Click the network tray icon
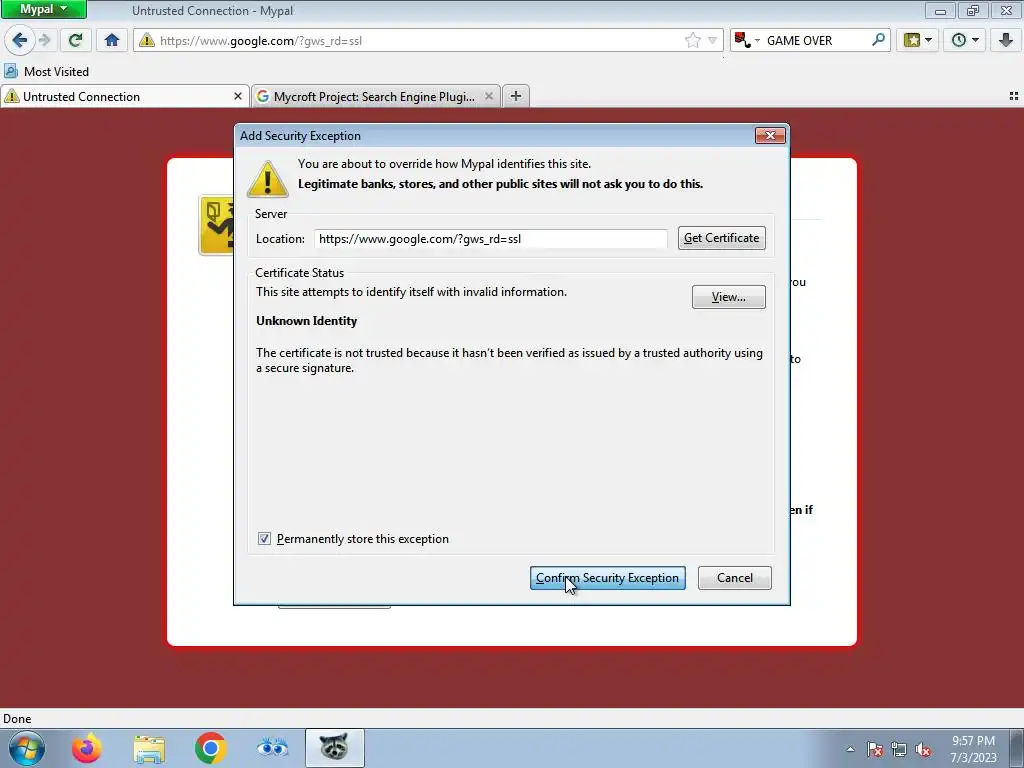 [899, 750]
